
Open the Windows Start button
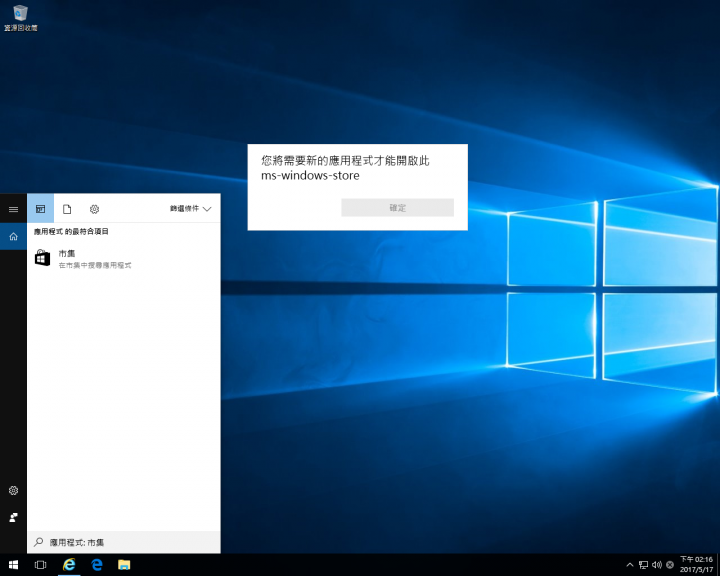point(13,565)
